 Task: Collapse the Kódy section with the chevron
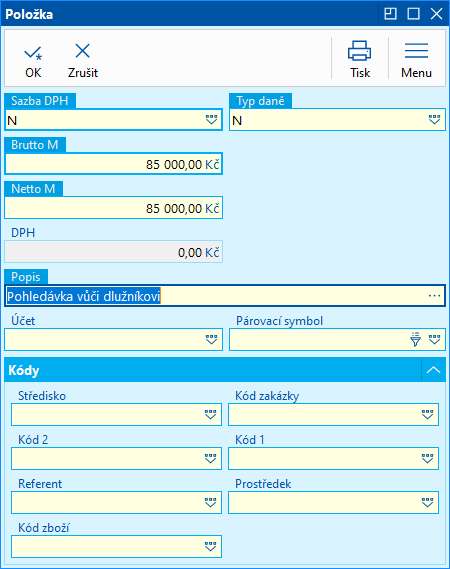pos(433,370)
